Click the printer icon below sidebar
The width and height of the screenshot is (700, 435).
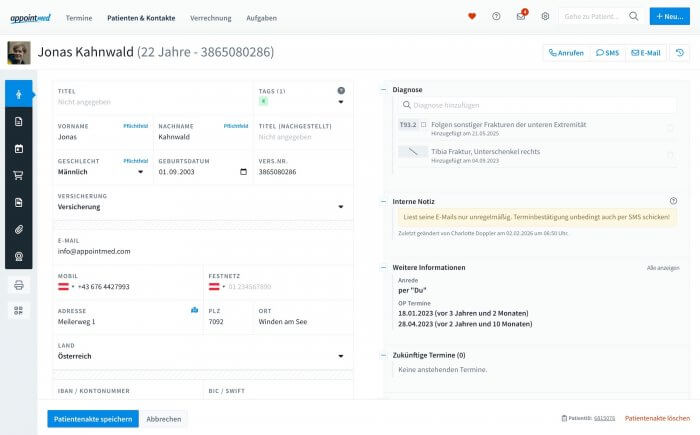19,285
